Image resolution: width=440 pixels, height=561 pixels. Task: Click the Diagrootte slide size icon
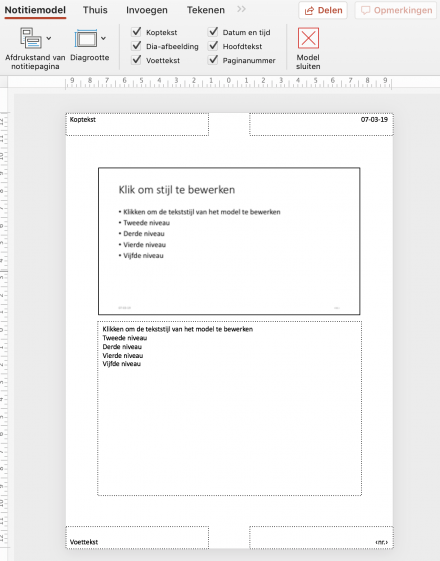pyautogui.click(x=86, y=38)
